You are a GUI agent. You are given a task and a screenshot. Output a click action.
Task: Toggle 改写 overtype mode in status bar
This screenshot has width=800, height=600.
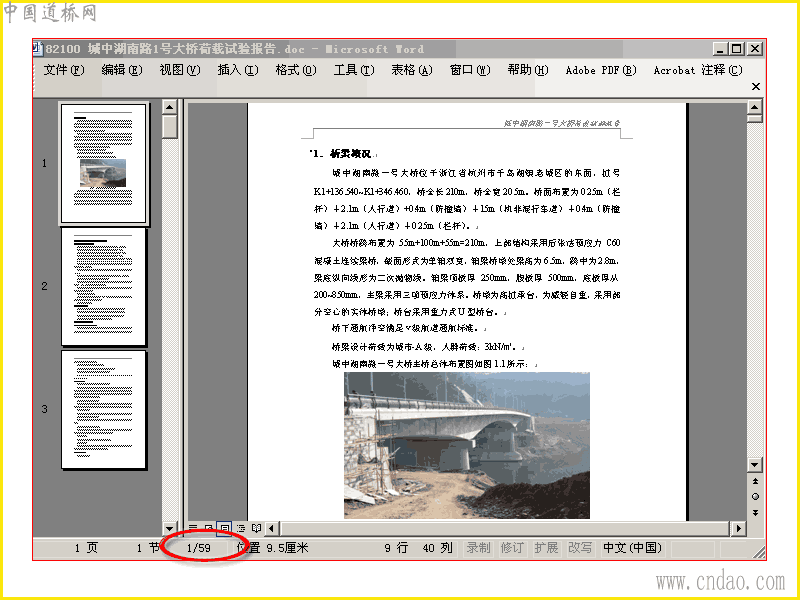click(x=580, y=548)
